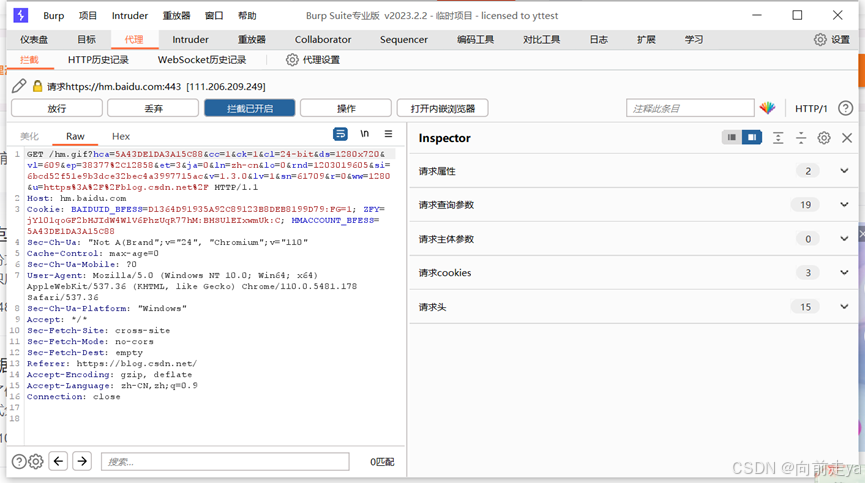The height and width of the screenshot is (483, 865).
Task: Switch to the 重放器 tool tab
Action: tap(252, 40)
